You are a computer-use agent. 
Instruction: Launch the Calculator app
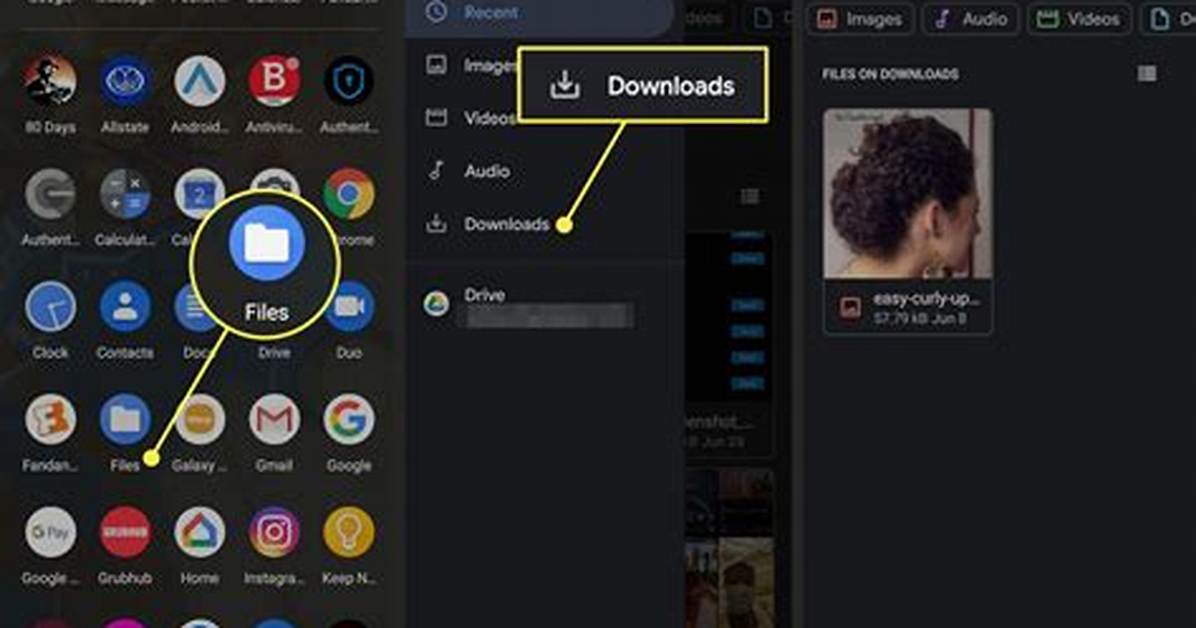pyautogui.click(x=124, y=194)
